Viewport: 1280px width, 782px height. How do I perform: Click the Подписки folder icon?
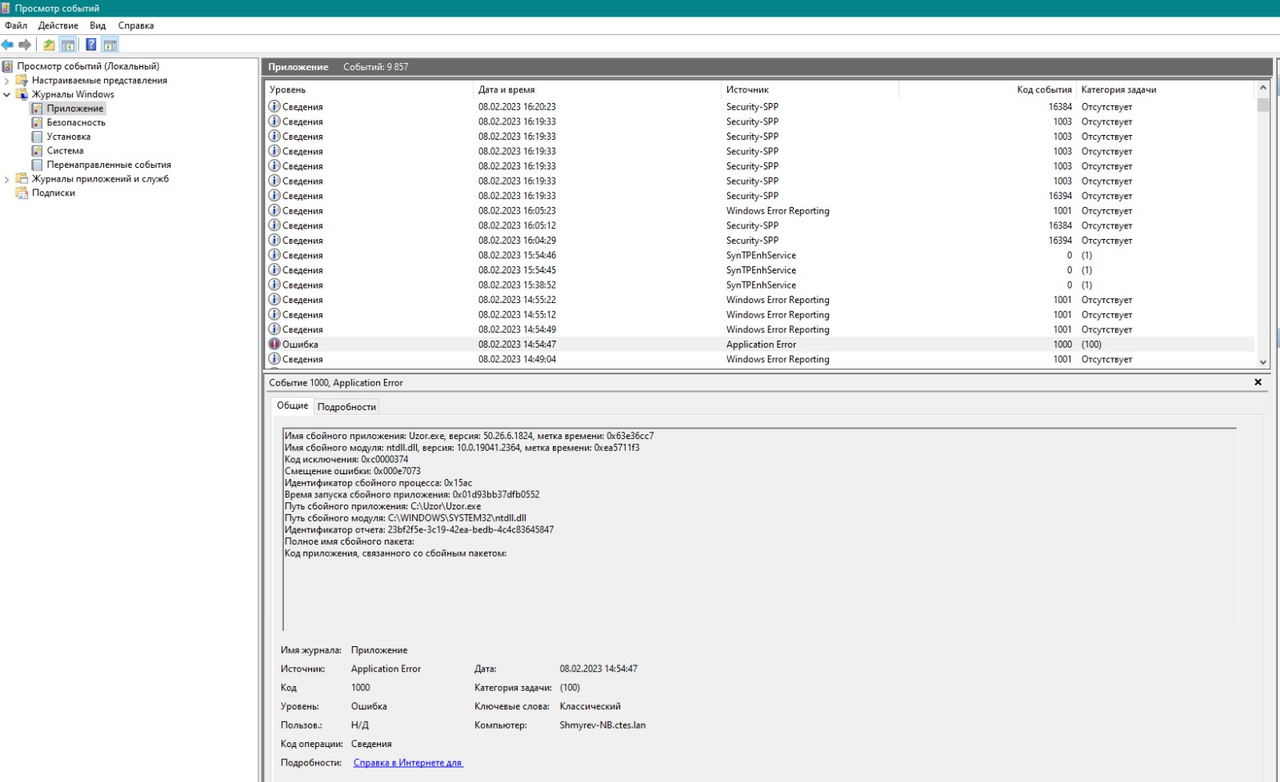tap(22, 193)
